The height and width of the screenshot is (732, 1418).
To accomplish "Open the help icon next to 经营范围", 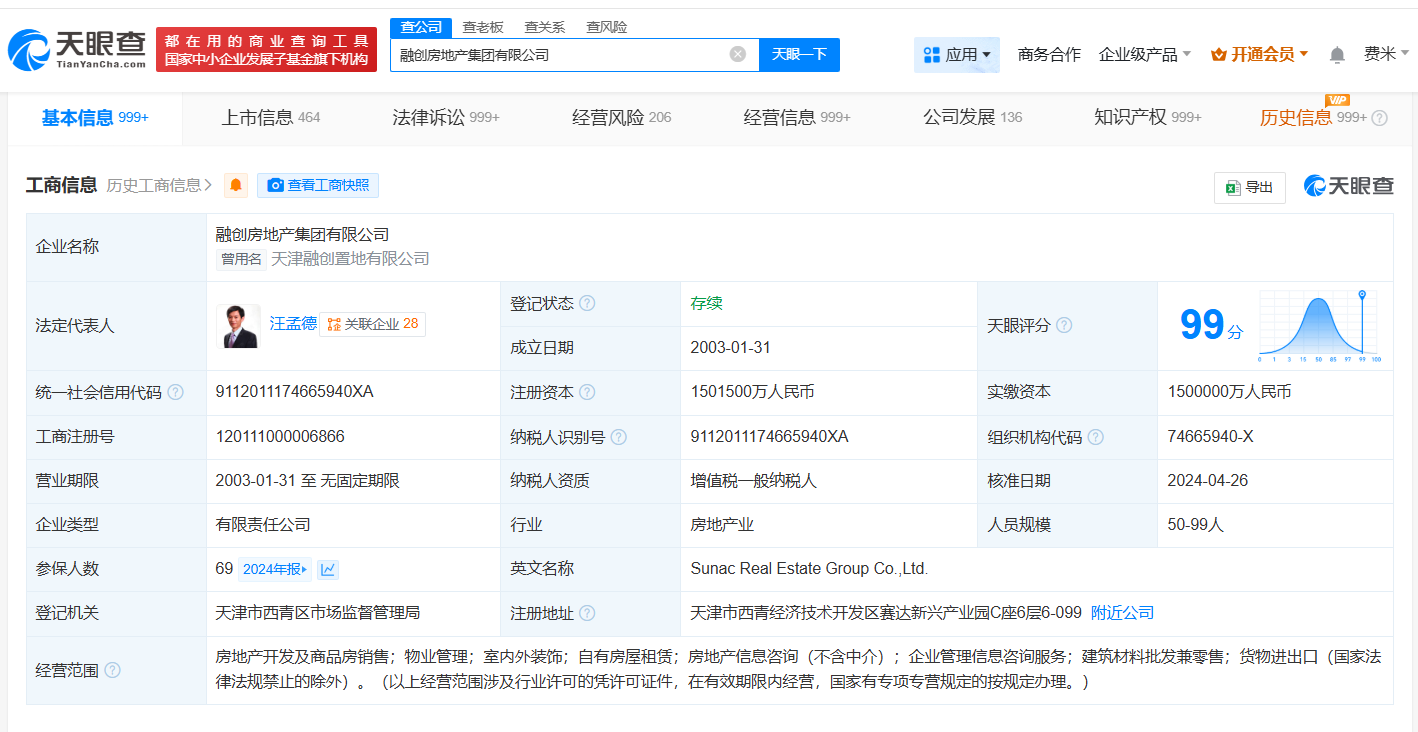I will pyautogui.click(x=112, y=670).
